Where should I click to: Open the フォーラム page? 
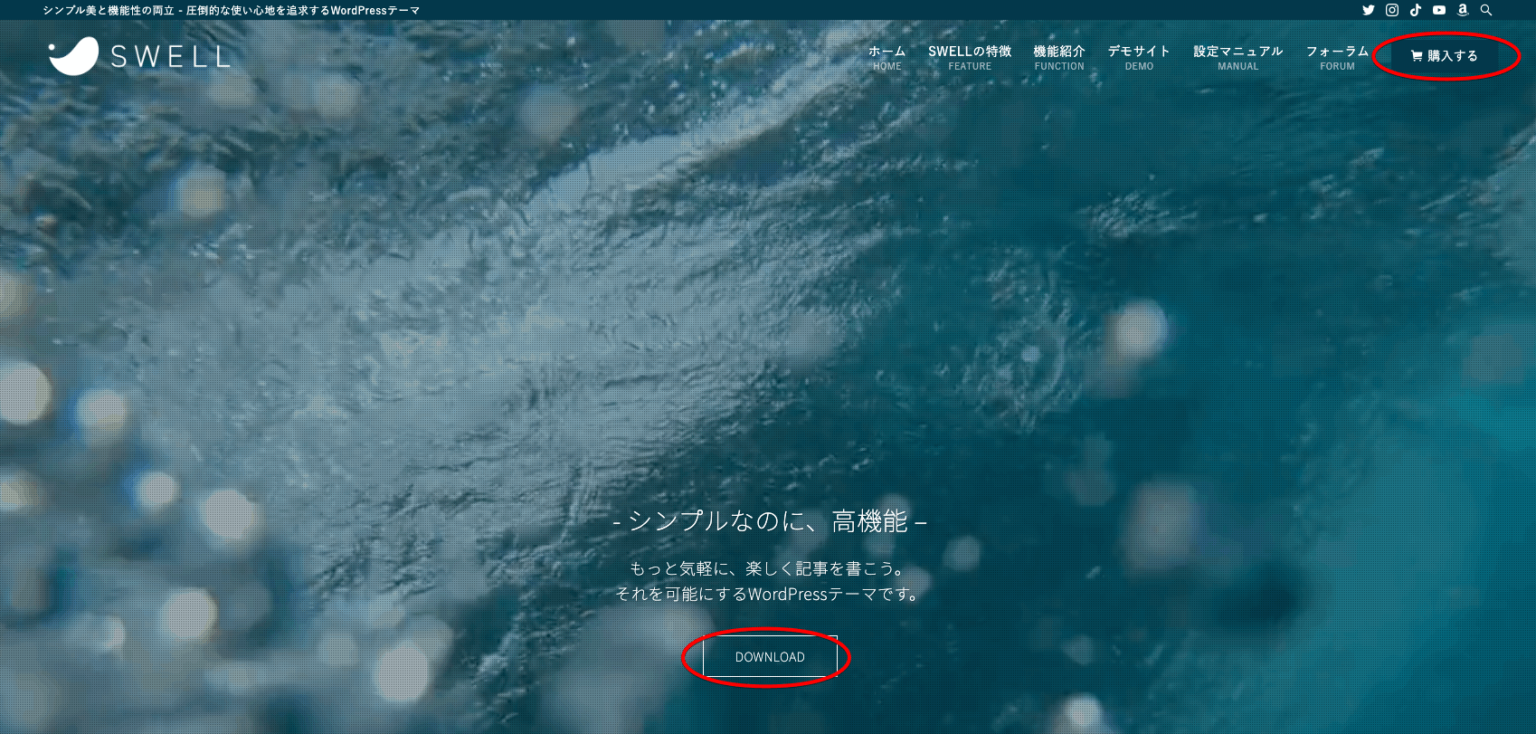point(1337,55)
